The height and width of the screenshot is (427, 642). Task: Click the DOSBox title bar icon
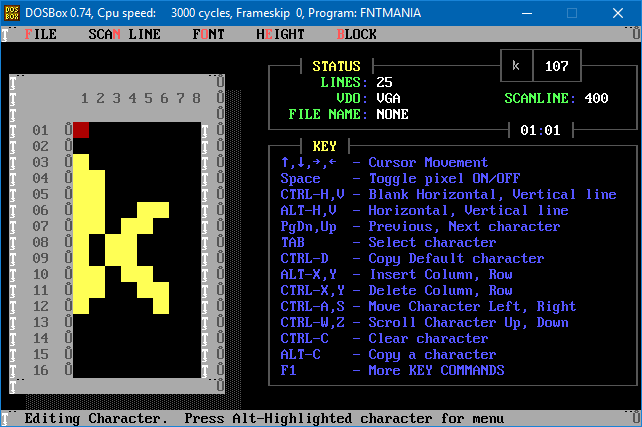pos(12,10)
